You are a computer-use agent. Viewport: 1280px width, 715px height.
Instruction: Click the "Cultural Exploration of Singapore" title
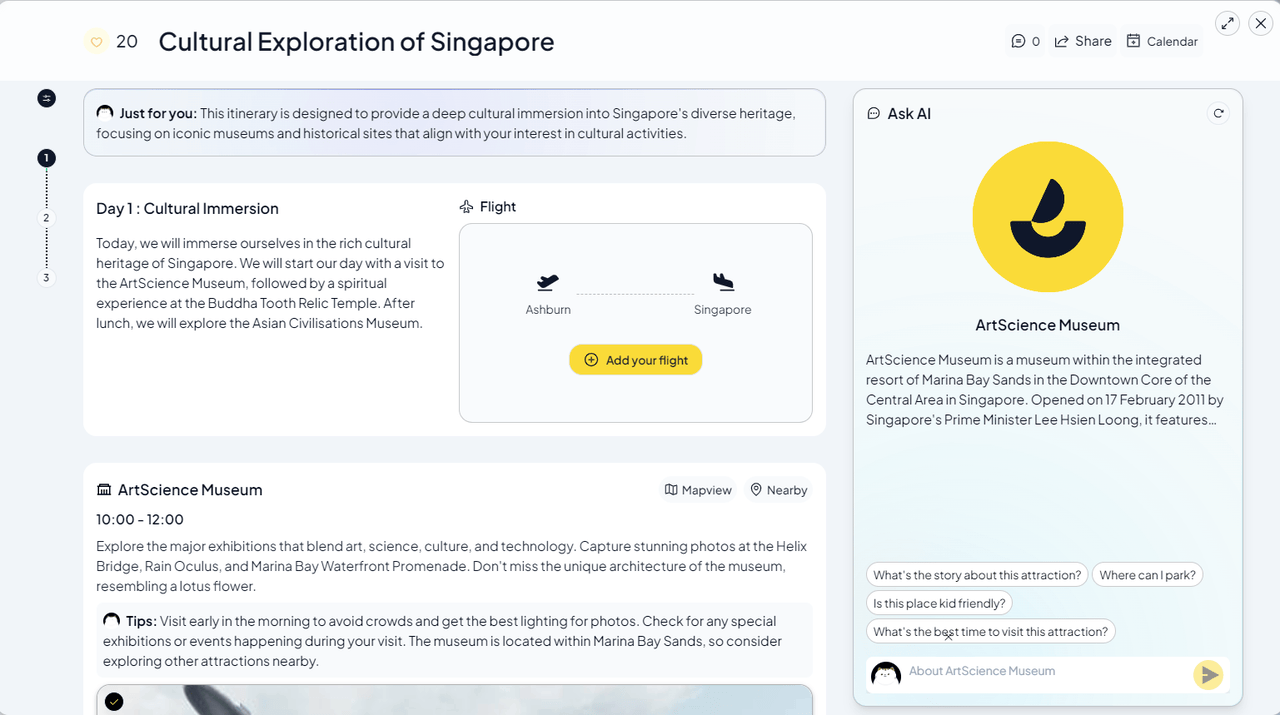coord(356,42)
